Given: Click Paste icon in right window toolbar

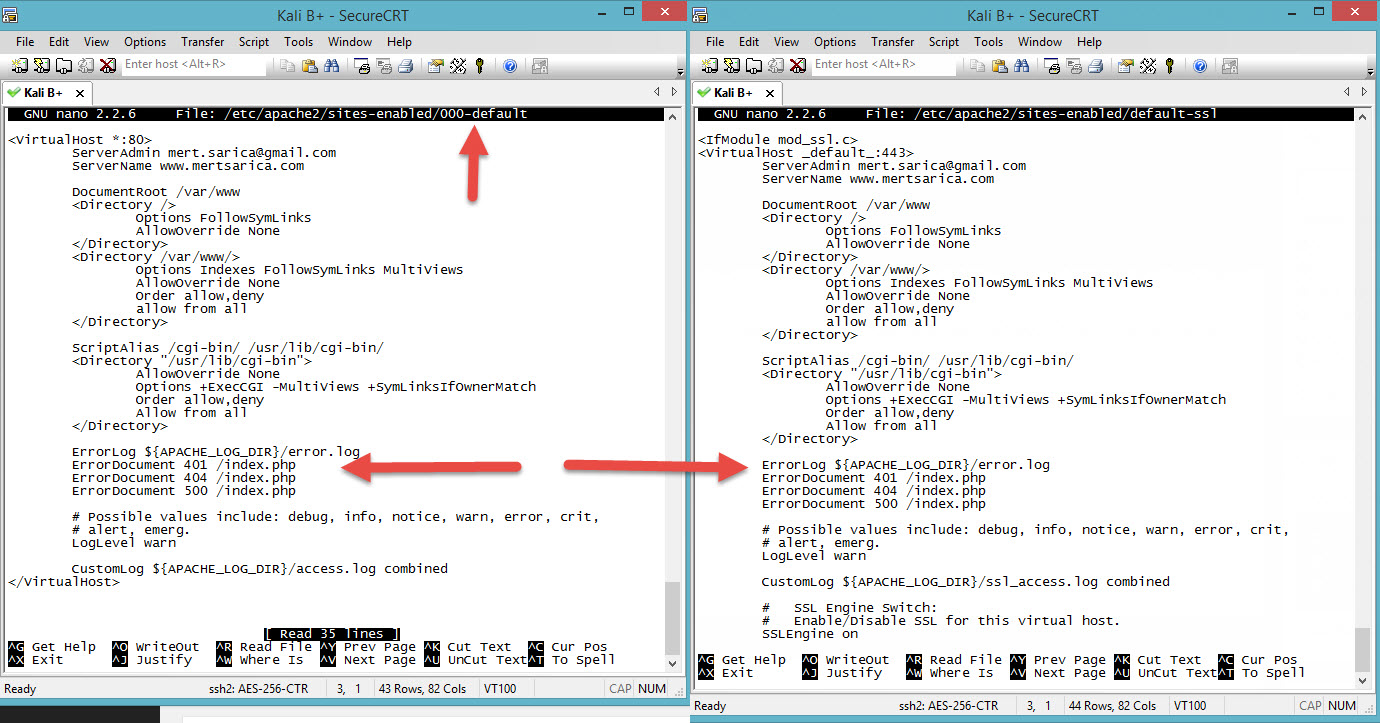Looking at the screenshot, I should pos(999,66).
